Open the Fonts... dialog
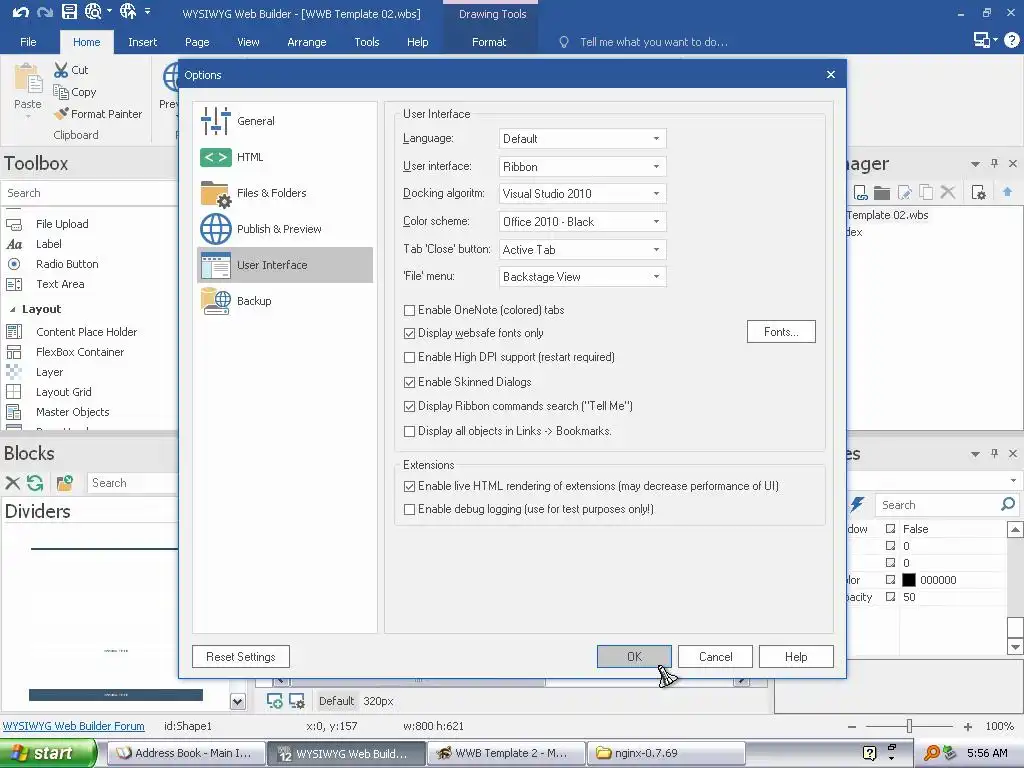This screenshot has width=1024, height=768. [x=781, y=332]
